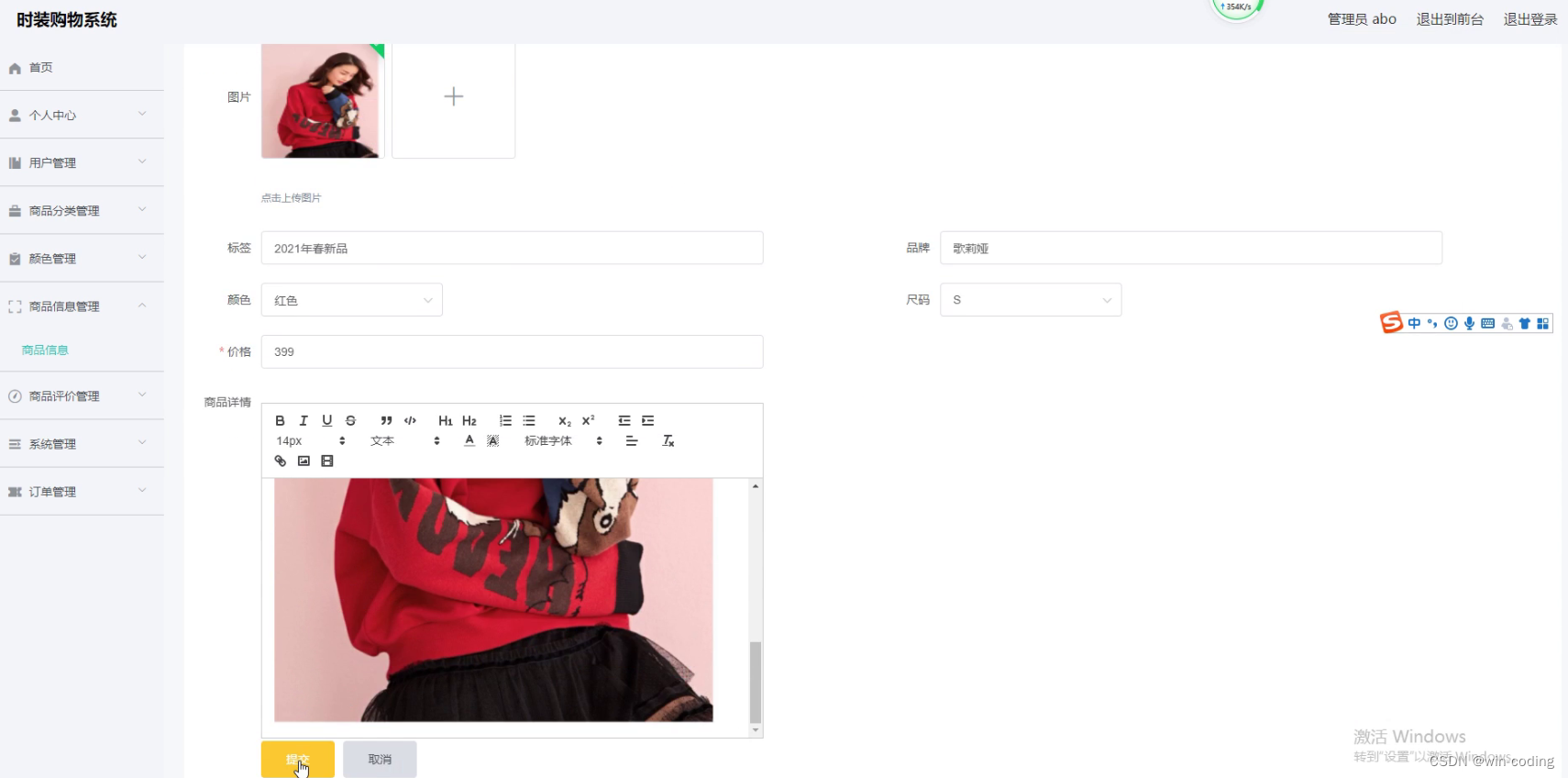1568x778 pixels.
Task: Open the text background color picker
Action: [x=493, y=440]
